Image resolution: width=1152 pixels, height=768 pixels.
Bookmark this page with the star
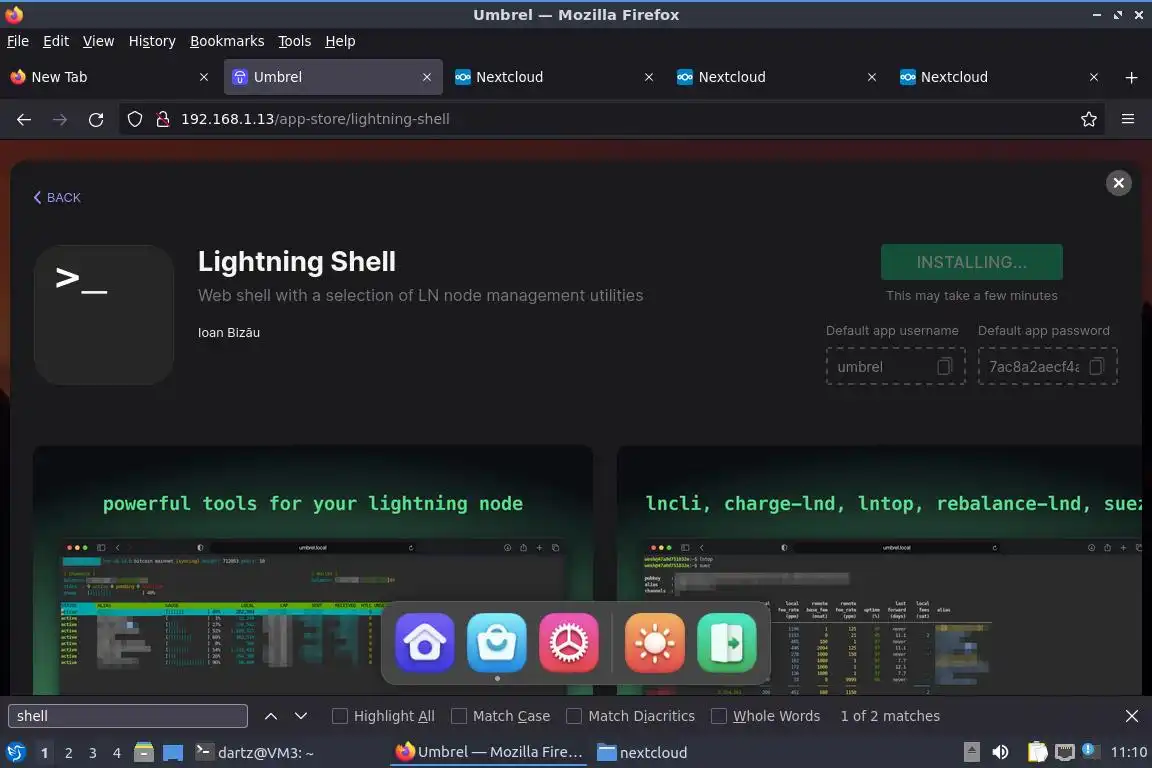(x=1089, y=119)
